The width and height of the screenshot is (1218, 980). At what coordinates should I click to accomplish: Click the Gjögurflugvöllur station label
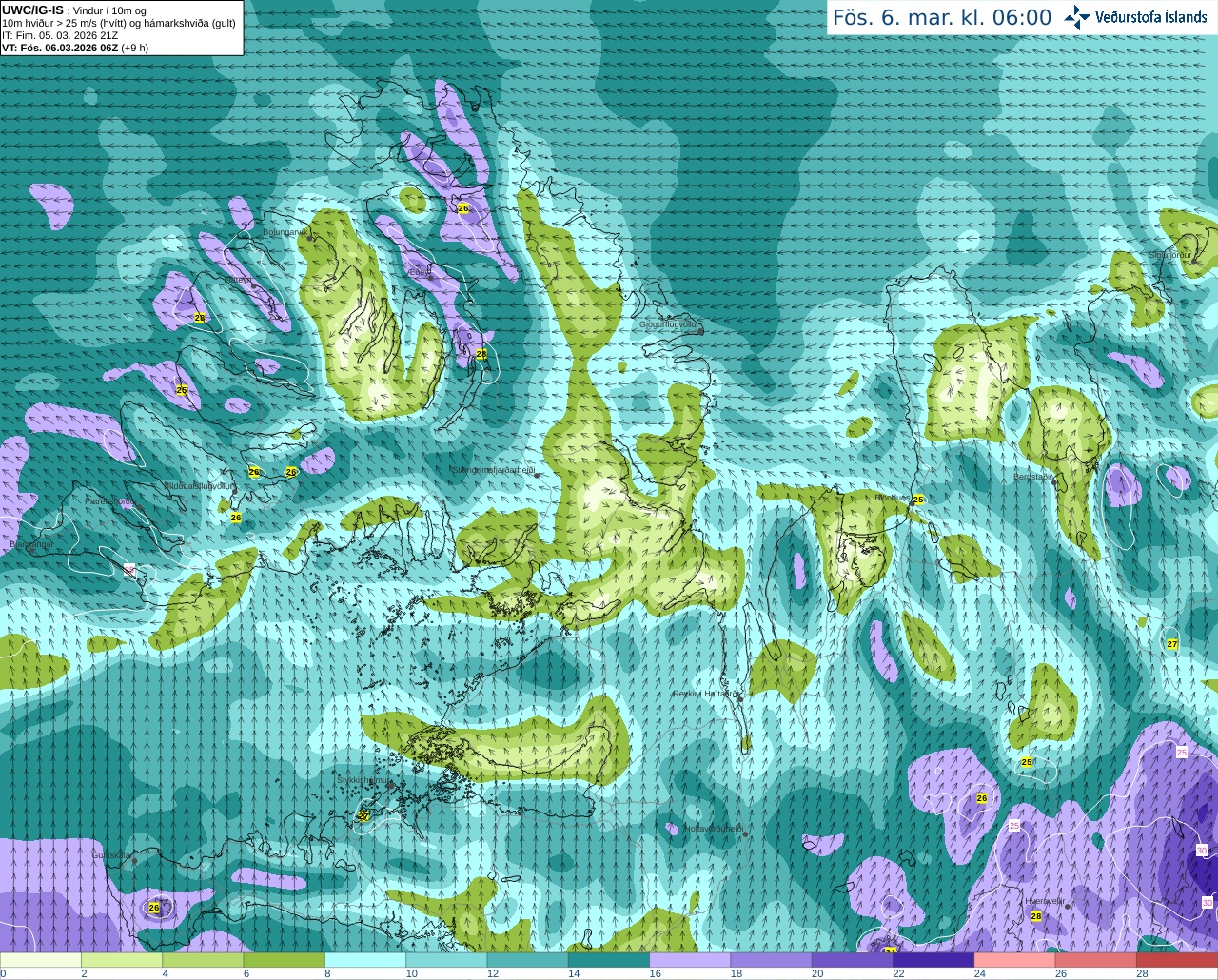670,324
